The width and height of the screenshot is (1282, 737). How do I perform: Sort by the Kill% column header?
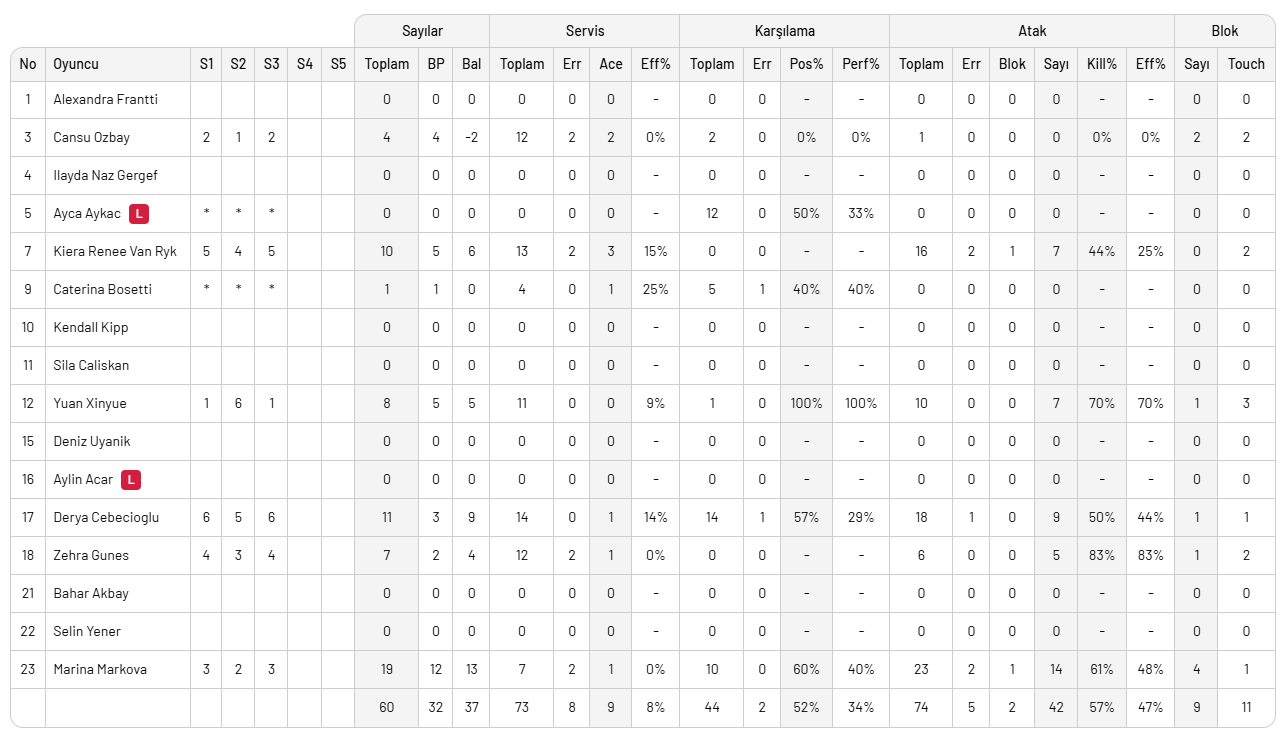point(1102,64)
